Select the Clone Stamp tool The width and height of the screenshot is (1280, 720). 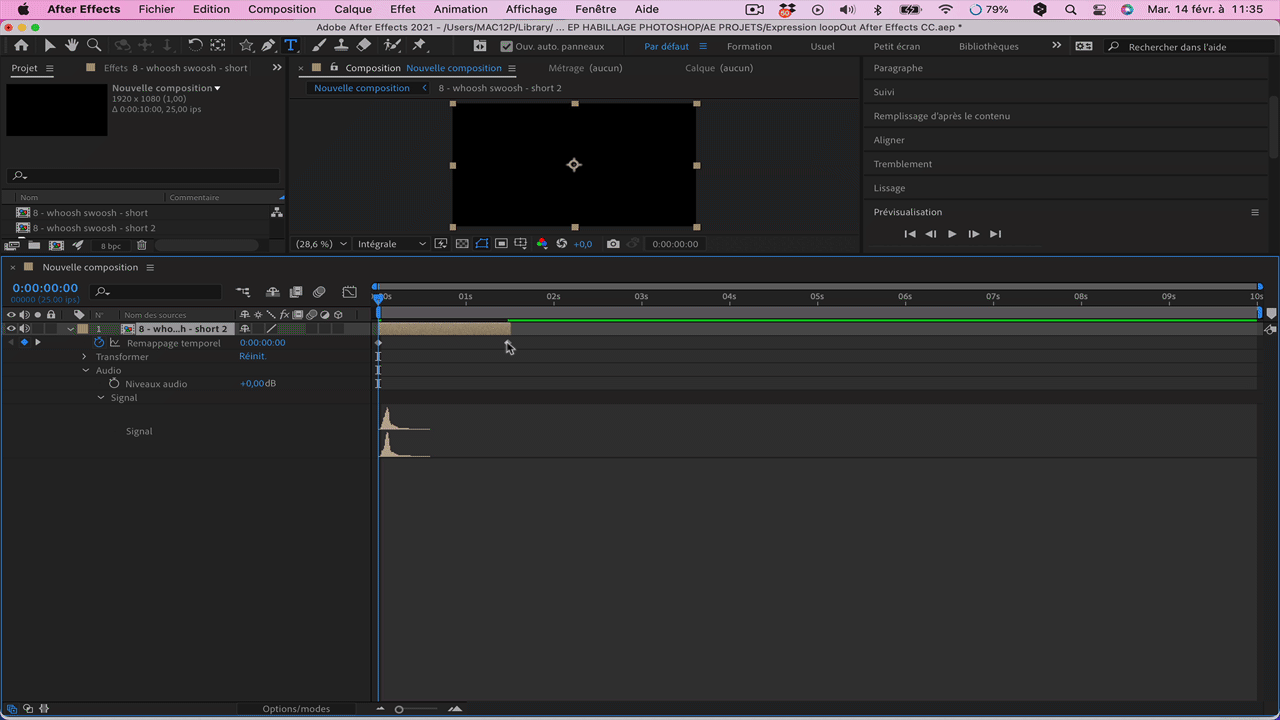tap(341, 46)
